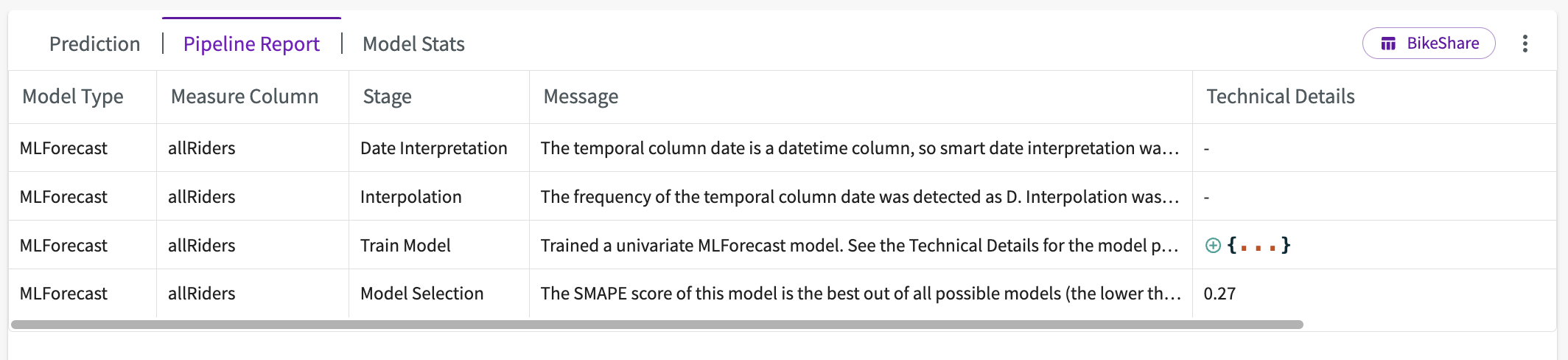Open the Model Stats tab
This screenshot has width=1568, height=360.
point(413,44)
